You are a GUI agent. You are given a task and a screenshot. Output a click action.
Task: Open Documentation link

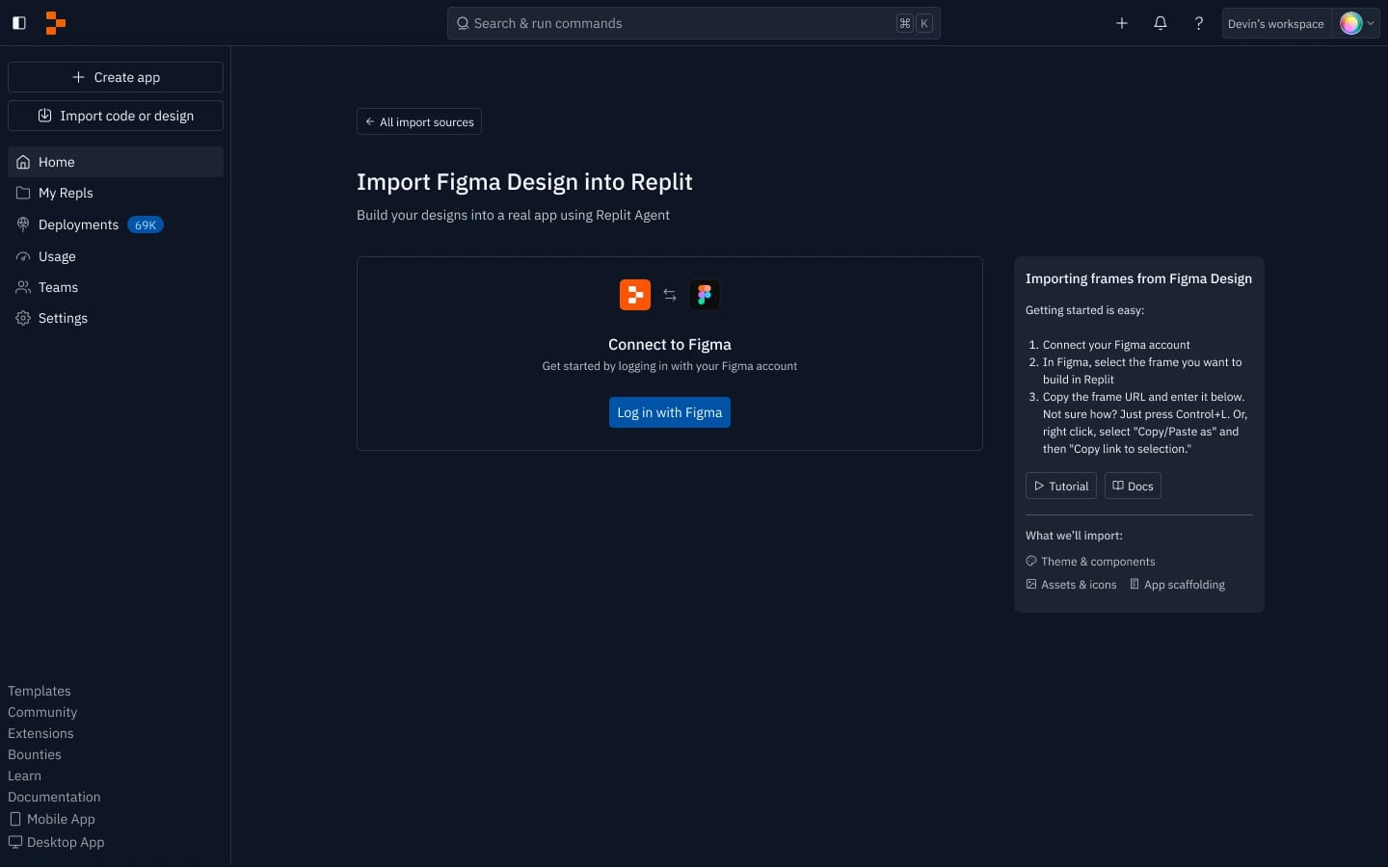pos(54,797)
